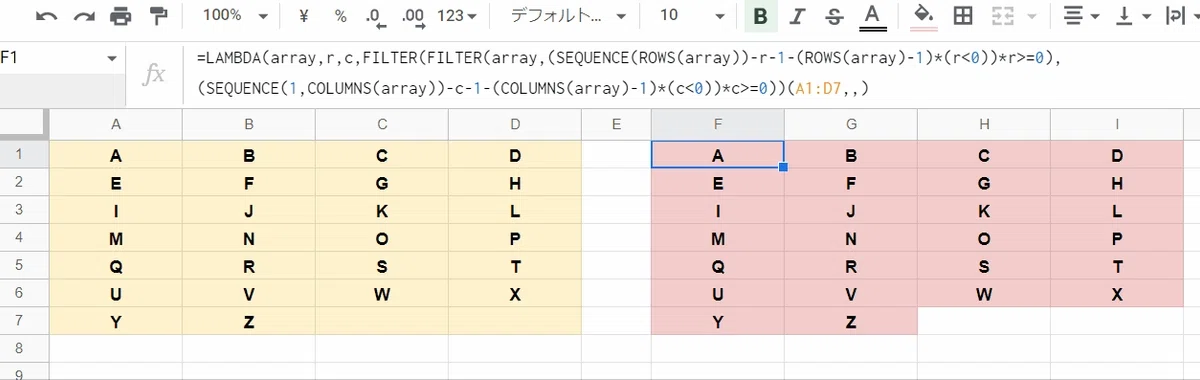Click cell F7 containing Y

(717, 321)
